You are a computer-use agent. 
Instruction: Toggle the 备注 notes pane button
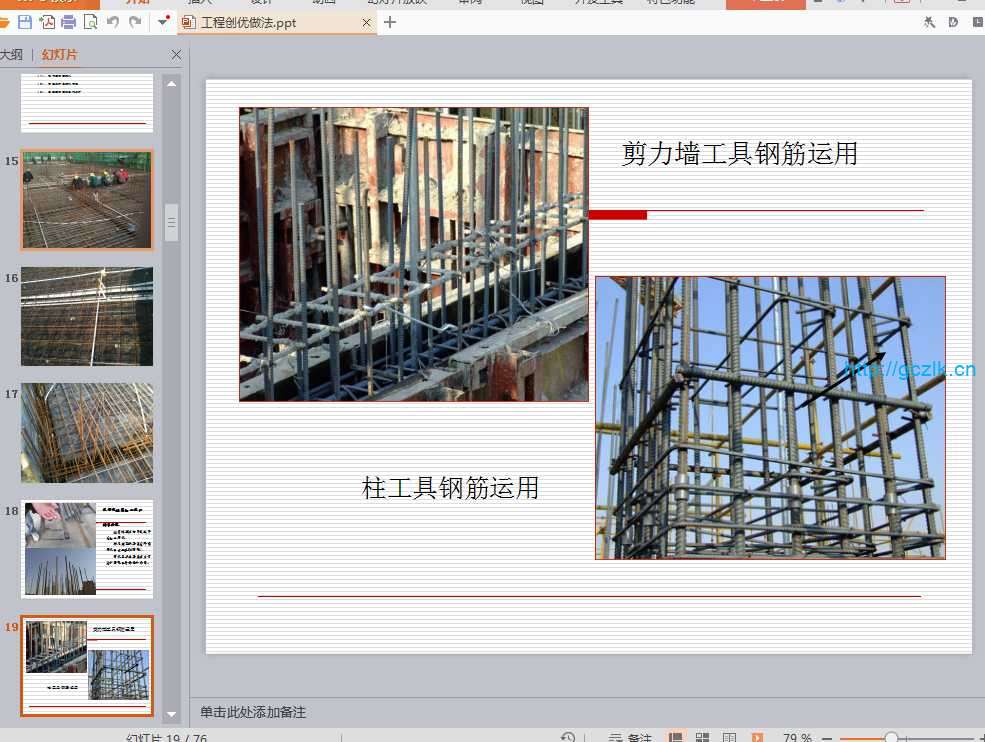tap(630, 738)
